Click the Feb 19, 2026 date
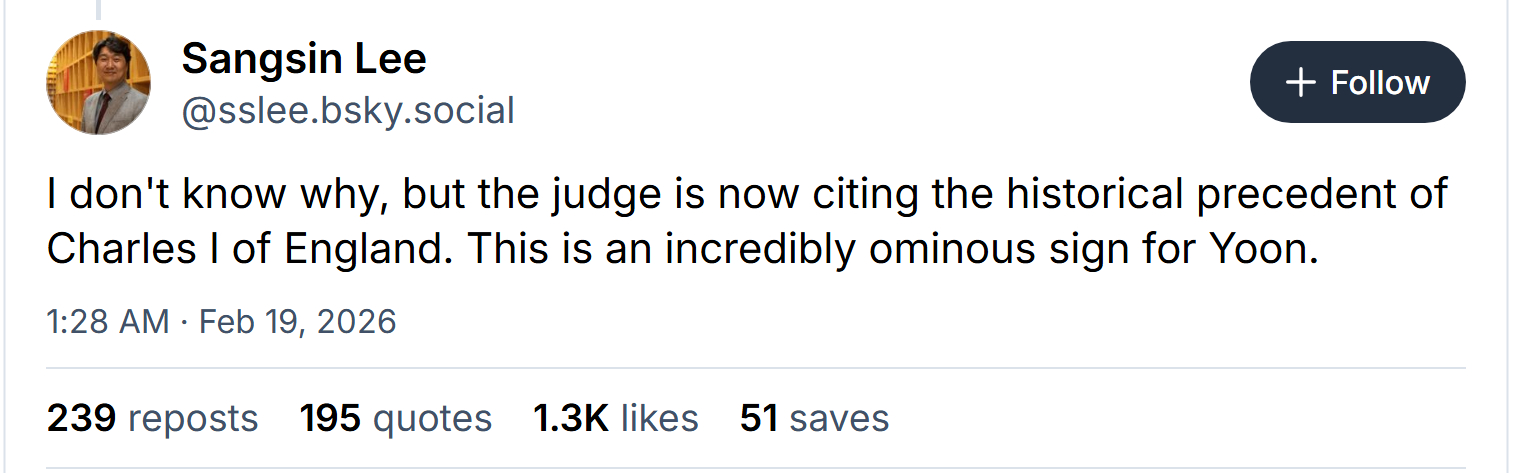1514x473 pixels. tap(298, 322)
